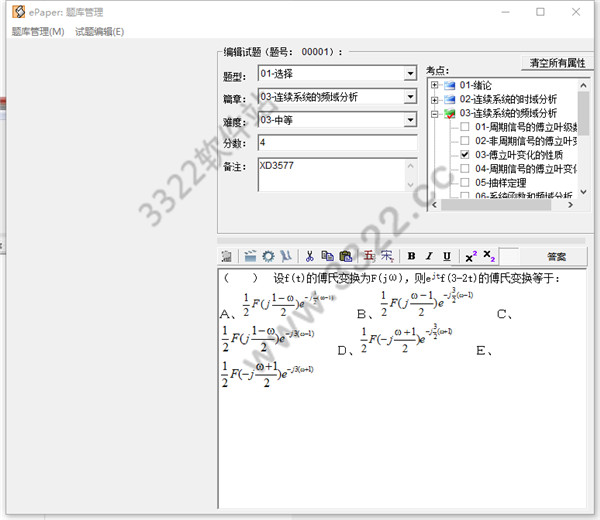600x520 pixels.
Task: Expand the 02-连续系统的时域分析 node
Action: click(434, 99)
